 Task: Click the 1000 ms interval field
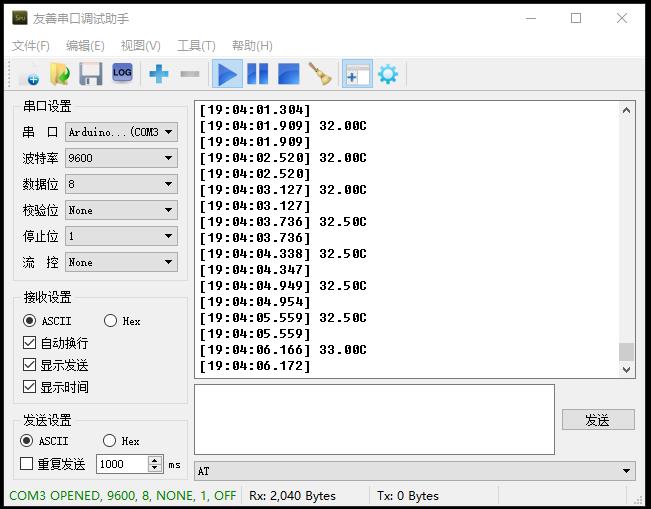pyautogui.click(x=122, y=464)
